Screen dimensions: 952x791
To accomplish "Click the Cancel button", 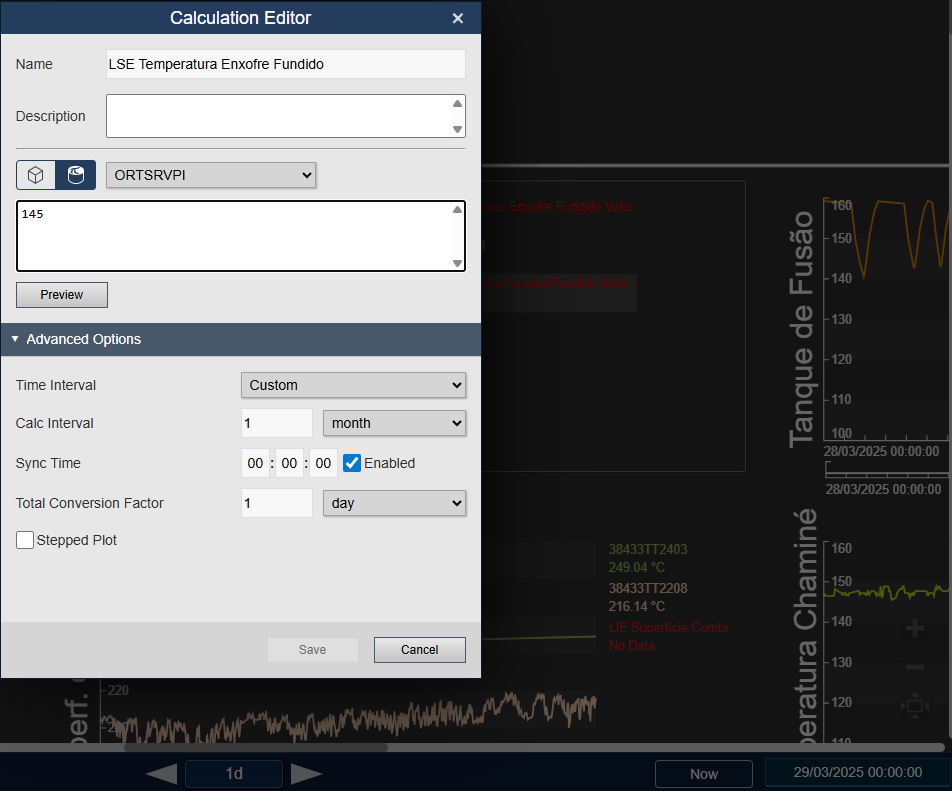I will pyautogui.click(x=419, y=650).
